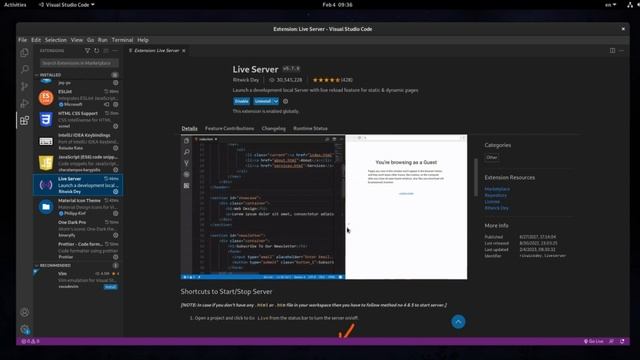Screen dimensions: 640x360
Task: Collapse the Recommended extensions section
Action: pos(55,265)
